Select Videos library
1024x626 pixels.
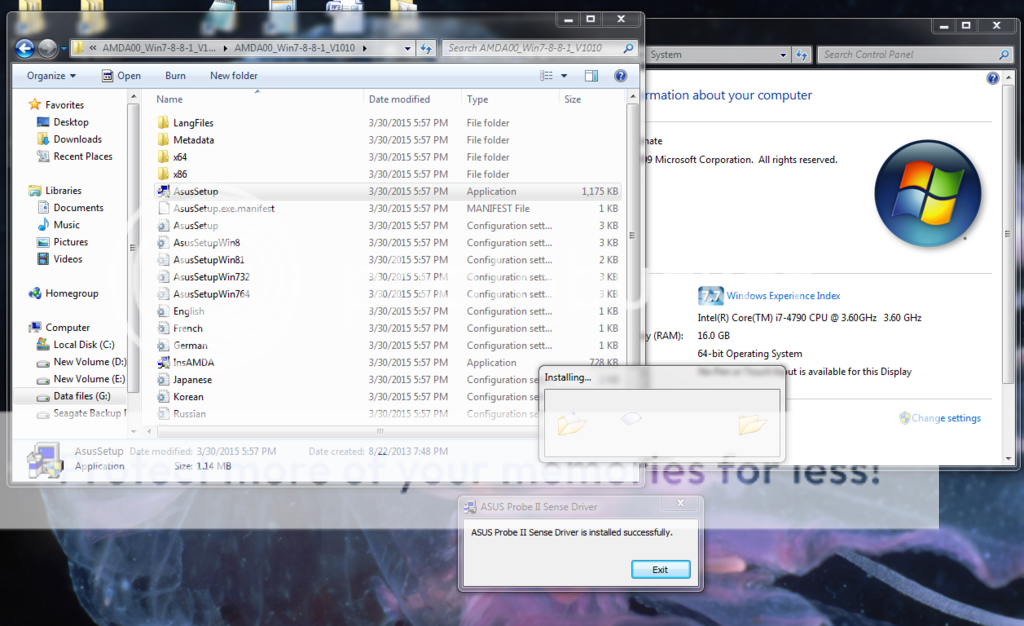coord(67,259)
